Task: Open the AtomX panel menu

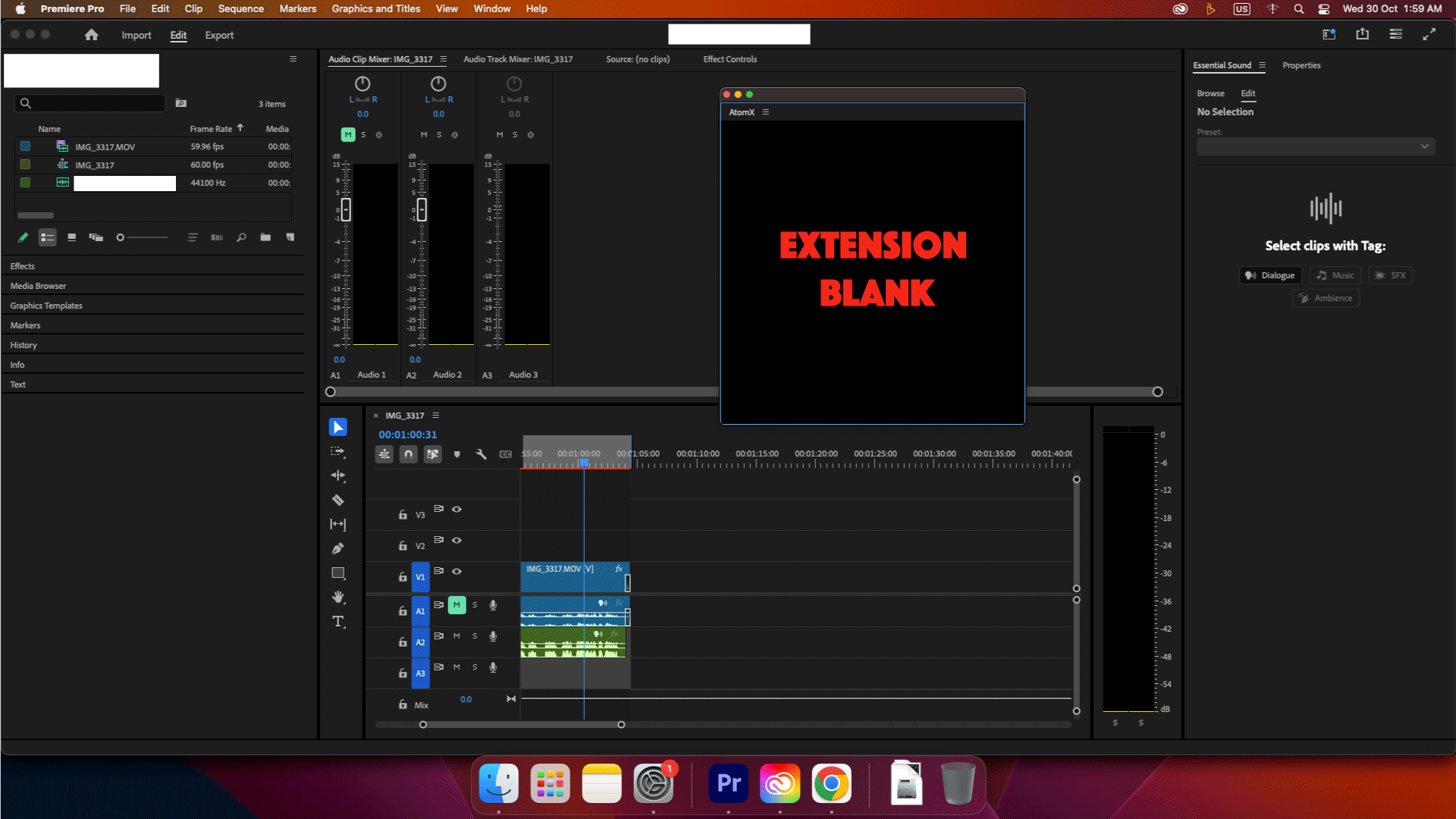Action: [766, 112]
